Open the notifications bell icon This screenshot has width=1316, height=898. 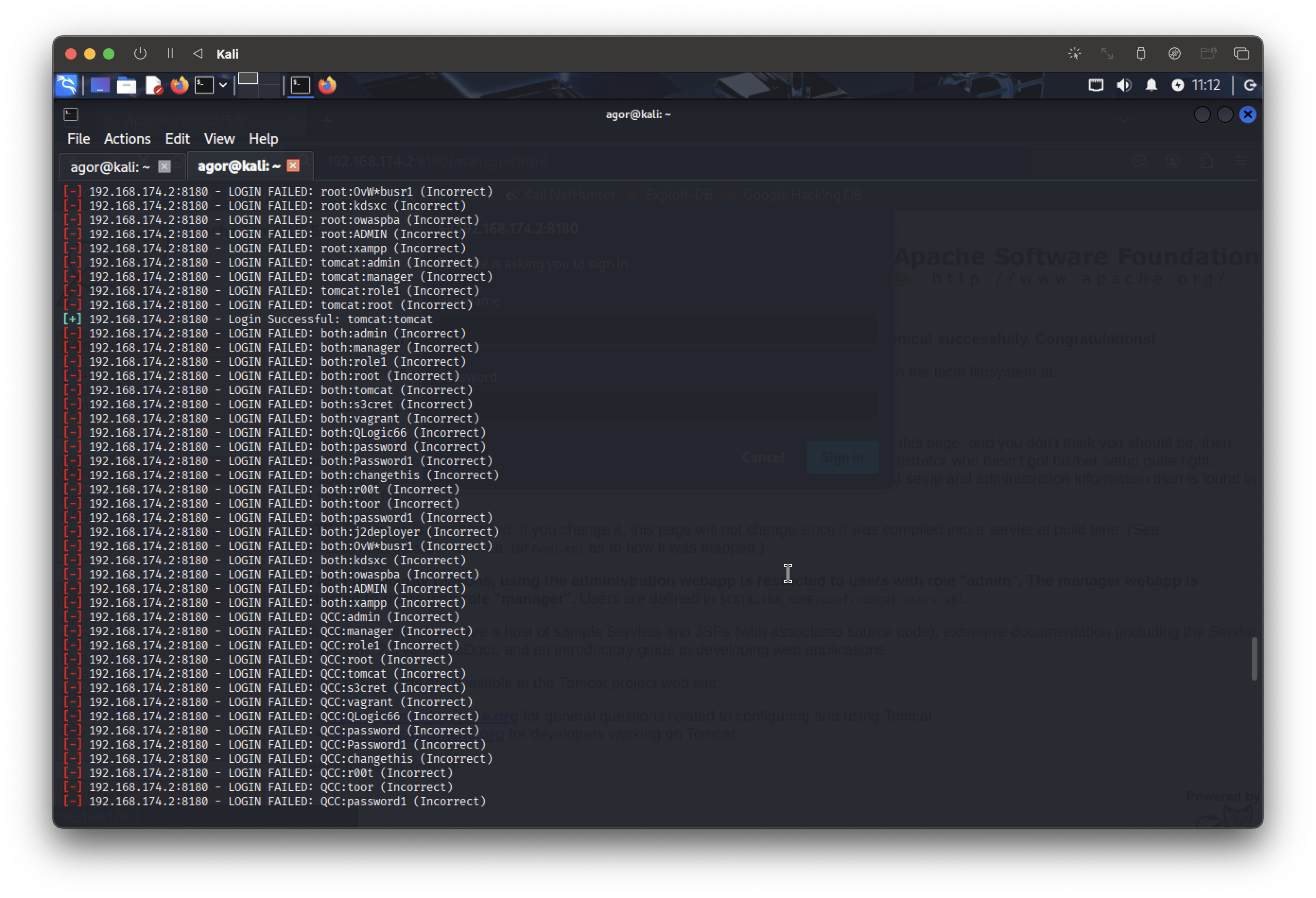1151,85
